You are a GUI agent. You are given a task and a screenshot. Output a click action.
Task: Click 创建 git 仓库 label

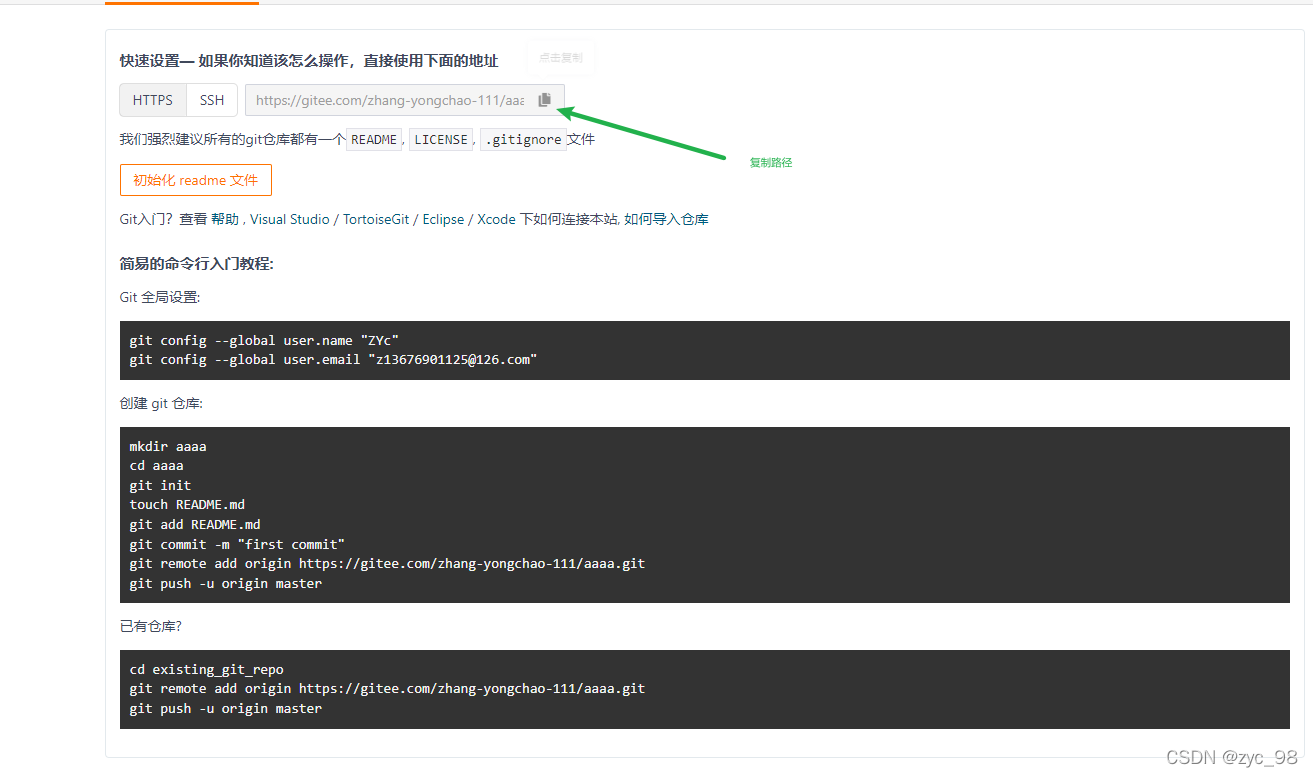click(x=161, y=403)
